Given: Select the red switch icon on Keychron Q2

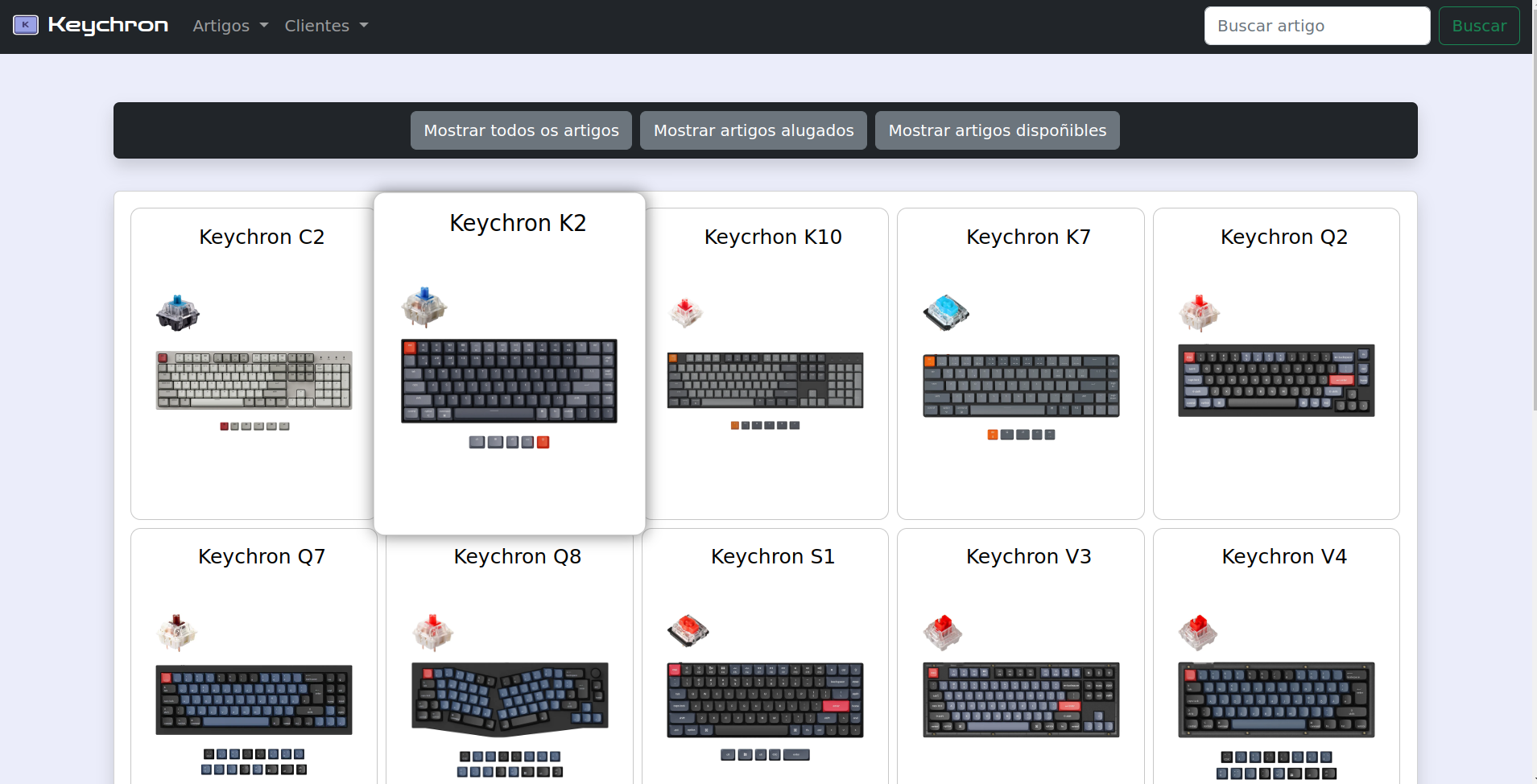Looking at the screenshot, I should pos(1200,313).
